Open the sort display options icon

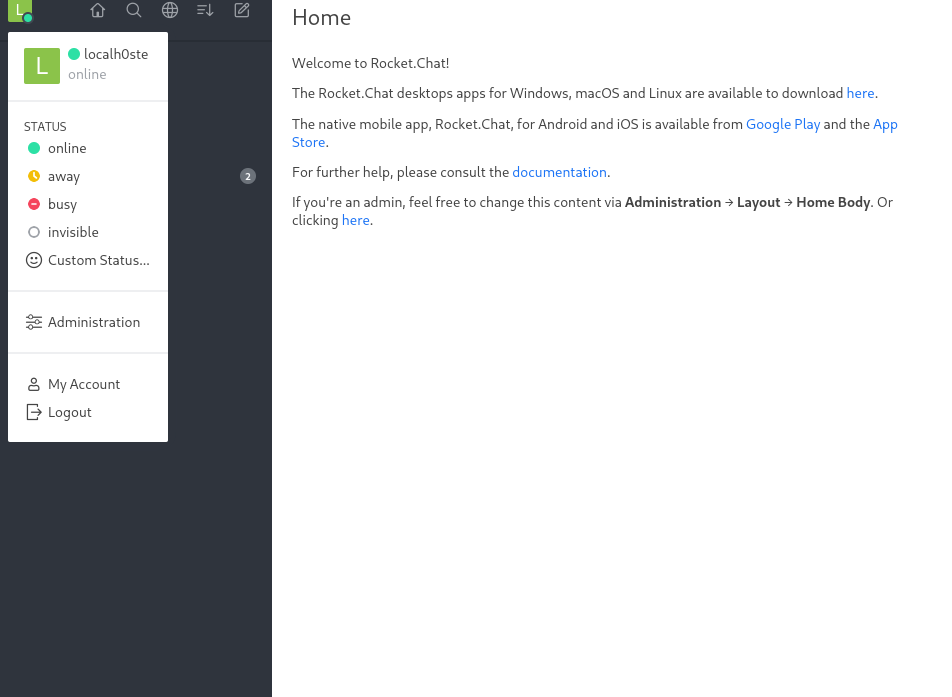[x=205, y=10]
